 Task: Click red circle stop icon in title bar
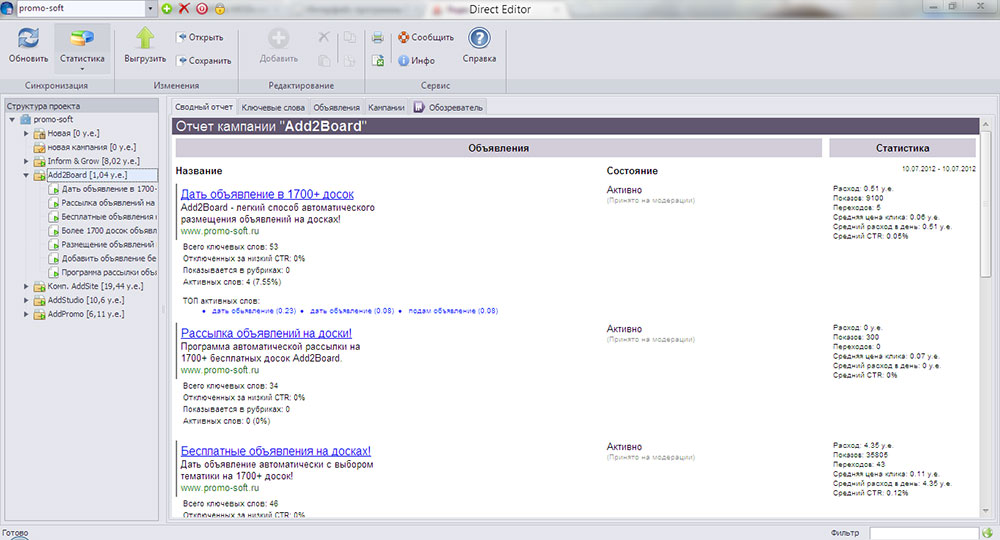point(202,8)
